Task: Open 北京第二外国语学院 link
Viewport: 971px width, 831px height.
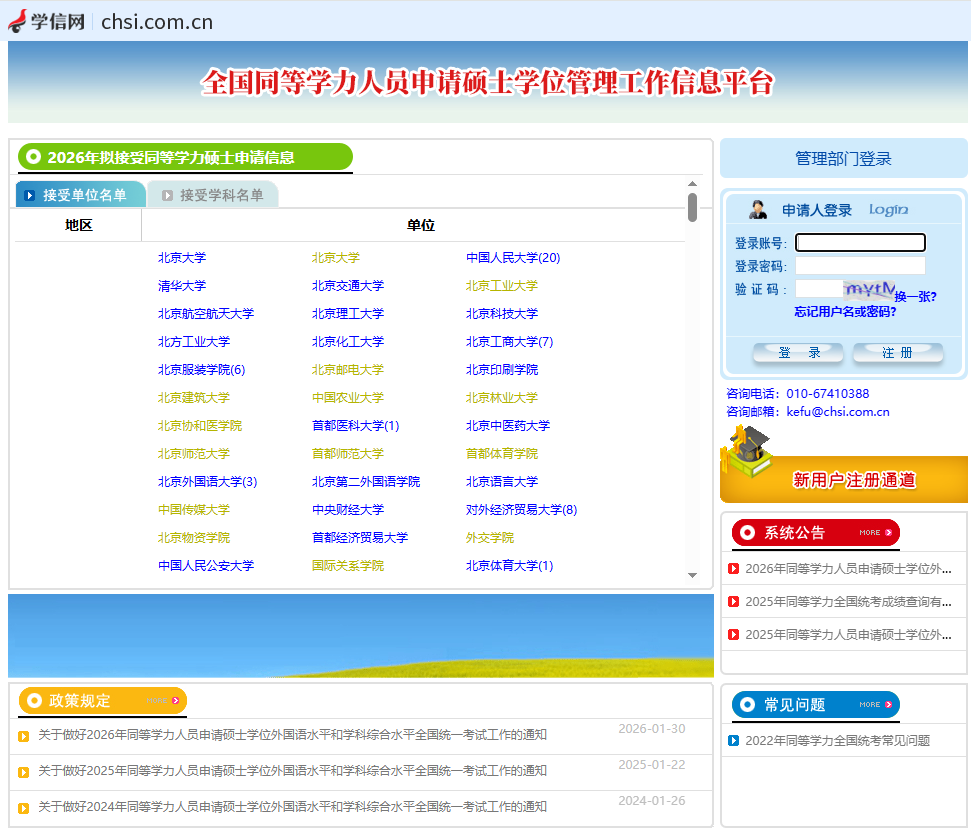Action: [x=366, y=481]
